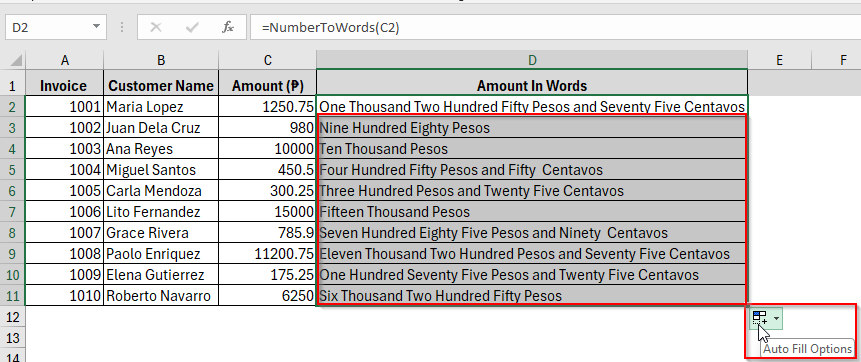This screenshot has height=362, width=861.
Task: Select column C header
Action: tap(267, 60)
